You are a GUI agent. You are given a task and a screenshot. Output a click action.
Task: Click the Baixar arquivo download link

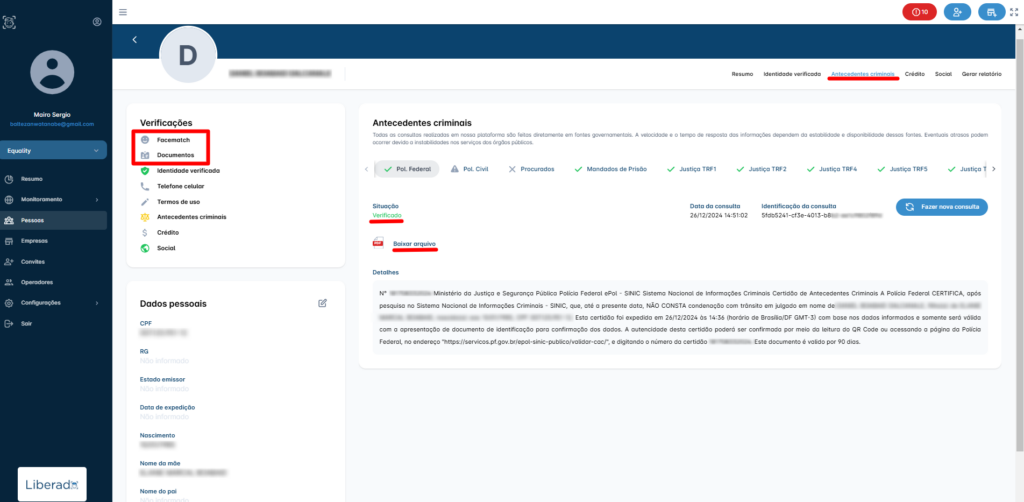414,243
